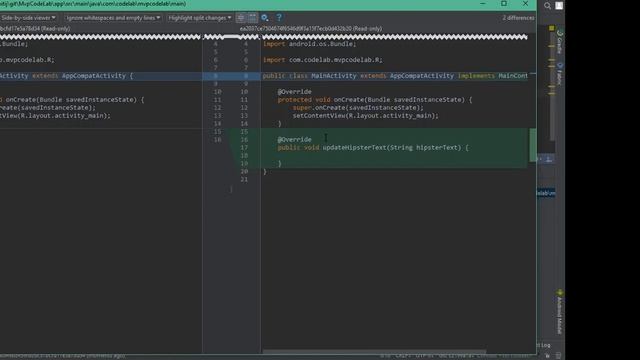The image size is (640, 360).
Task: Click the horizontal scrollbar in right pane
Action: [x=374, y=351]
